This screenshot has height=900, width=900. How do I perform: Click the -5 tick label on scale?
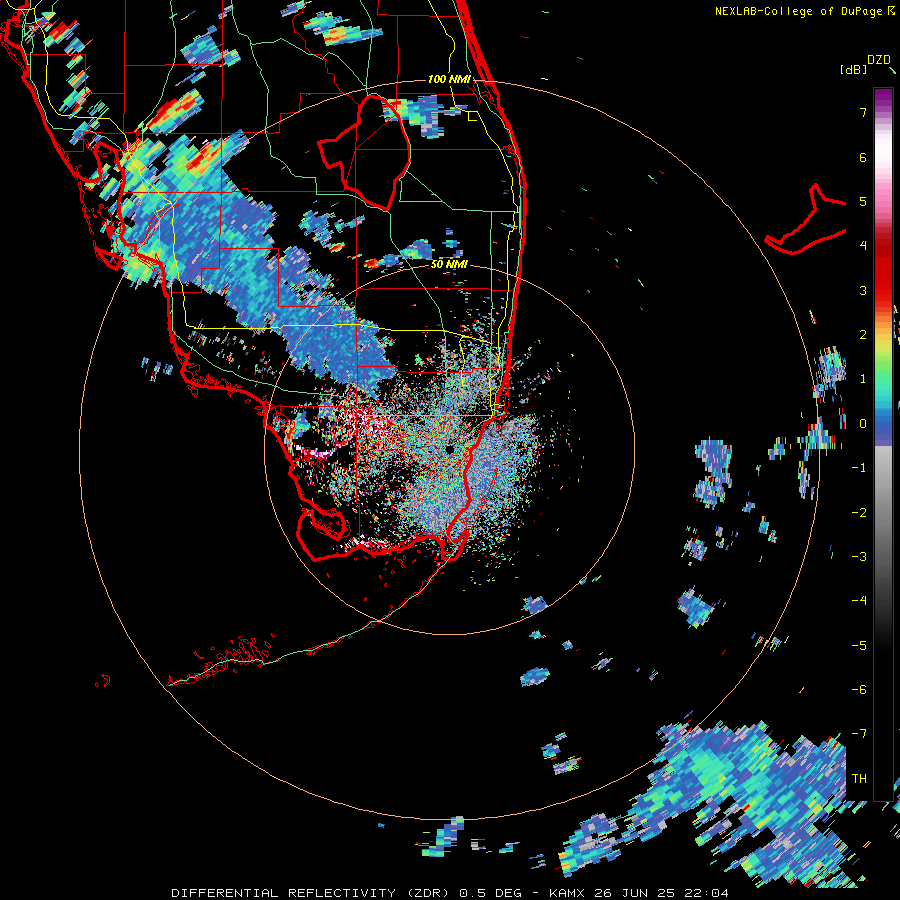[x=859, y=646]
